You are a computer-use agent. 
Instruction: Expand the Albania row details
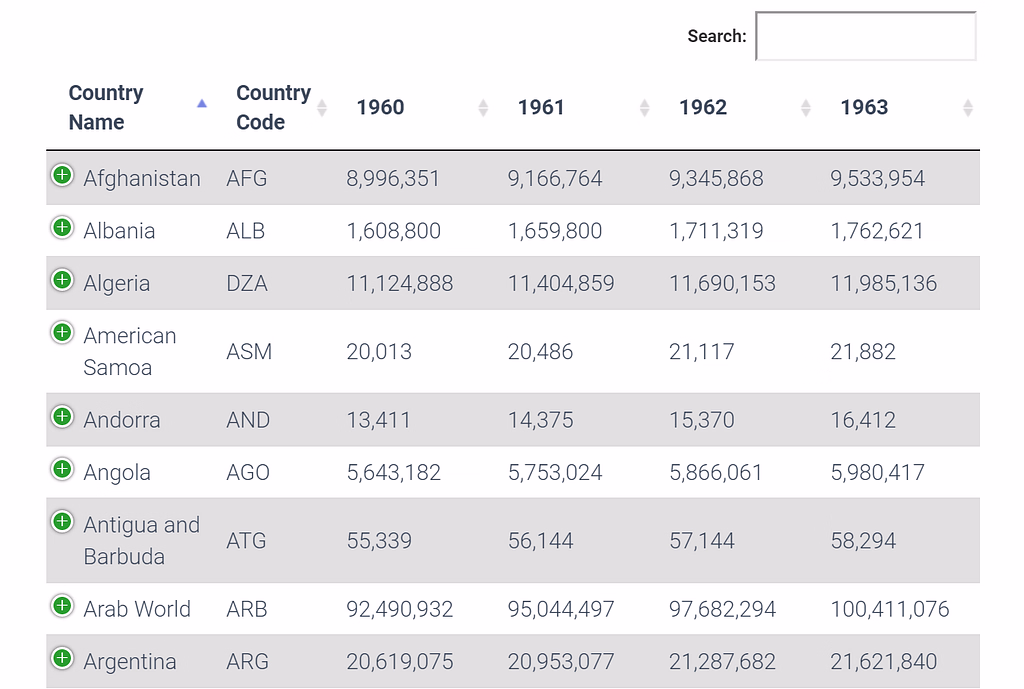pos(62,227)
